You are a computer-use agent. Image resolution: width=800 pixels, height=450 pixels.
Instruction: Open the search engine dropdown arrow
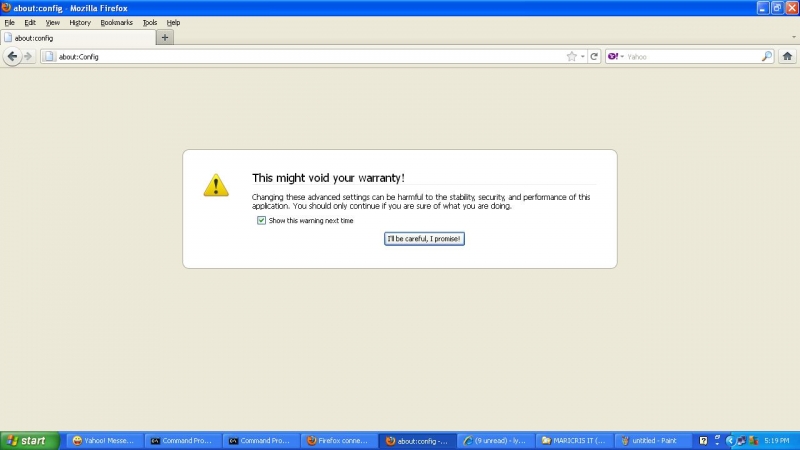621,56
